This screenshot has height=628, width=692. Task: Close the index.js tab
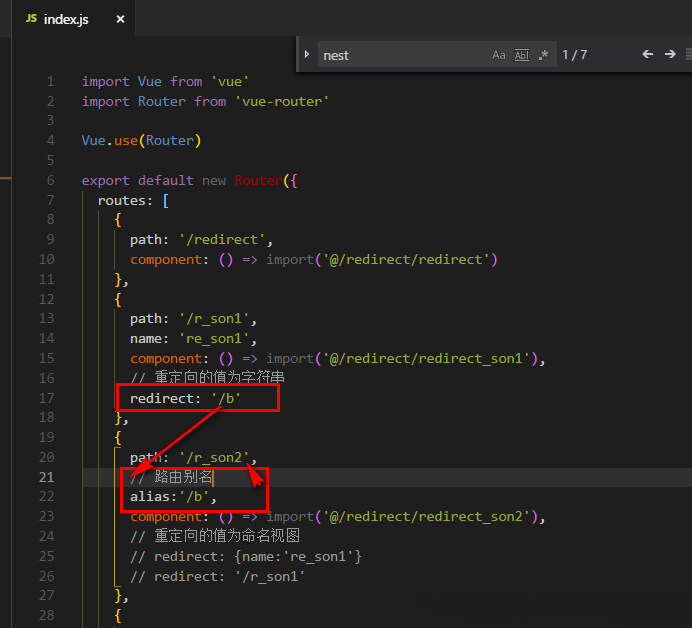pyautogui.click(x=120, y=19)
